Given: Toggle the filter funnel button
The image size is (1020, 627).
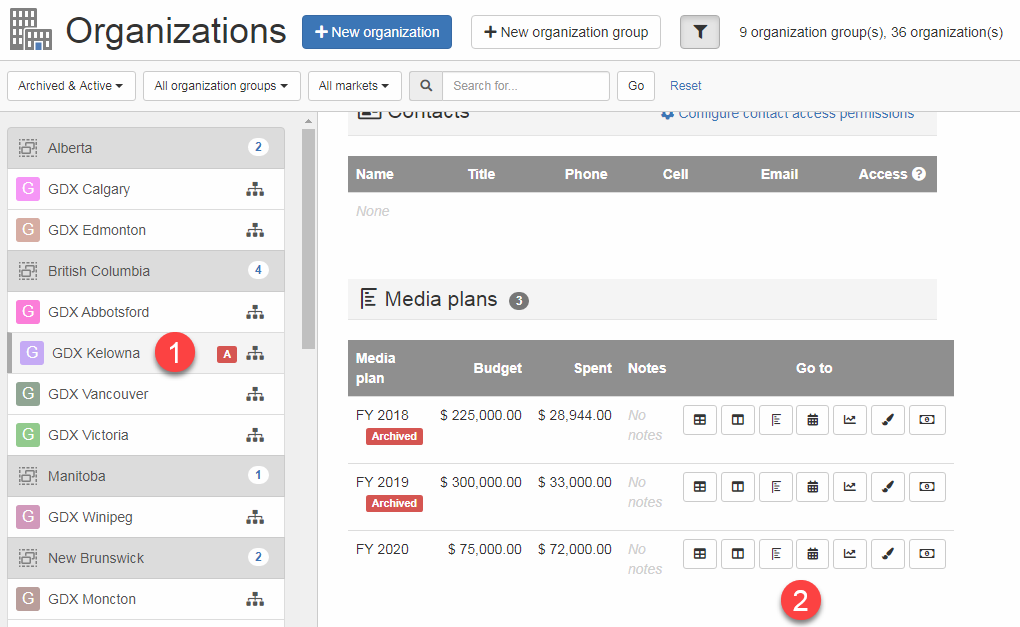Looking at the screenshot, I should pos(700,32).
